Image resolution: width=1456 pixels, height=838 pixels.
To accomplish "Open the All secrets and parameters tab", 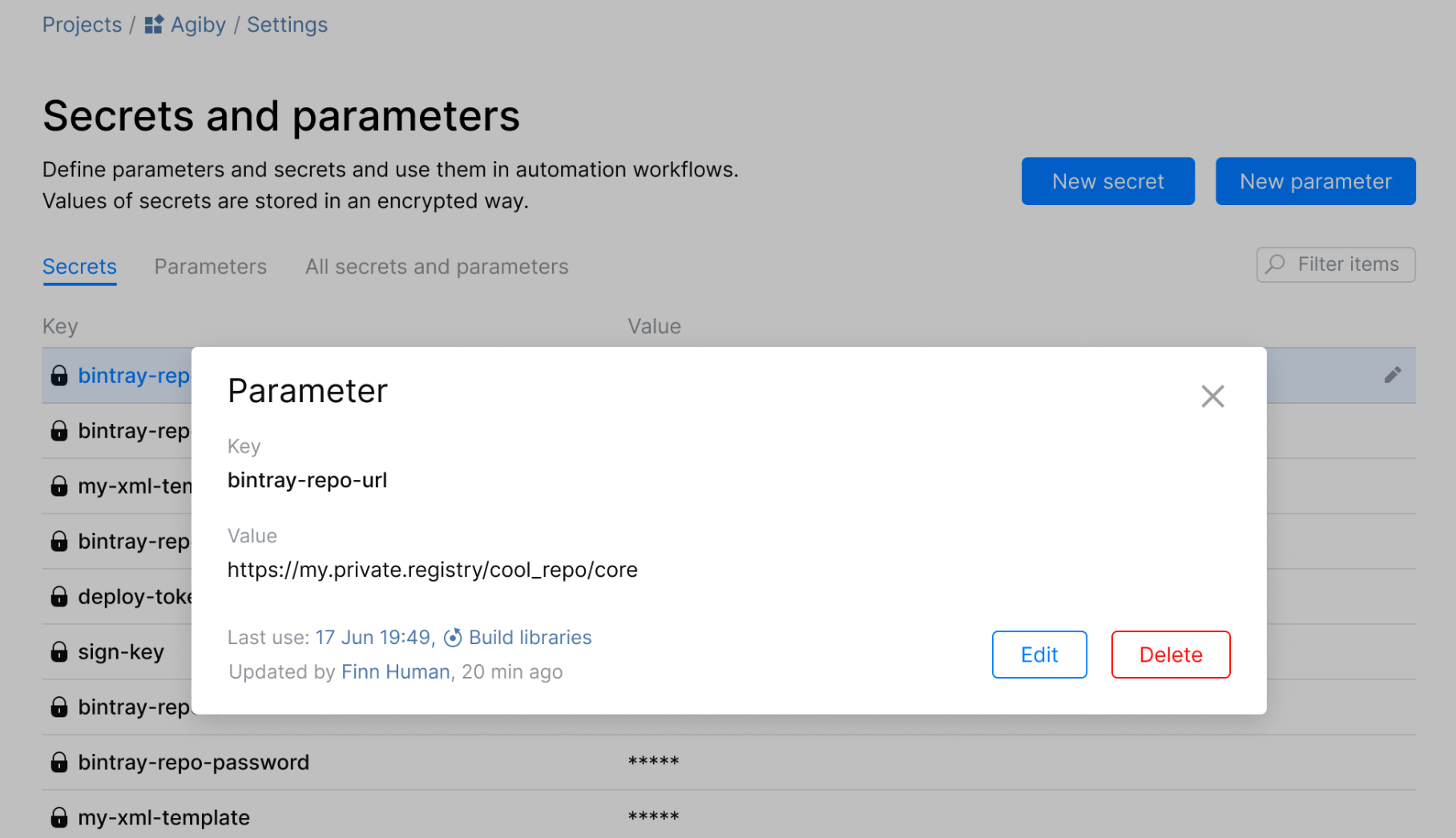I will click(x=437, y=267).
